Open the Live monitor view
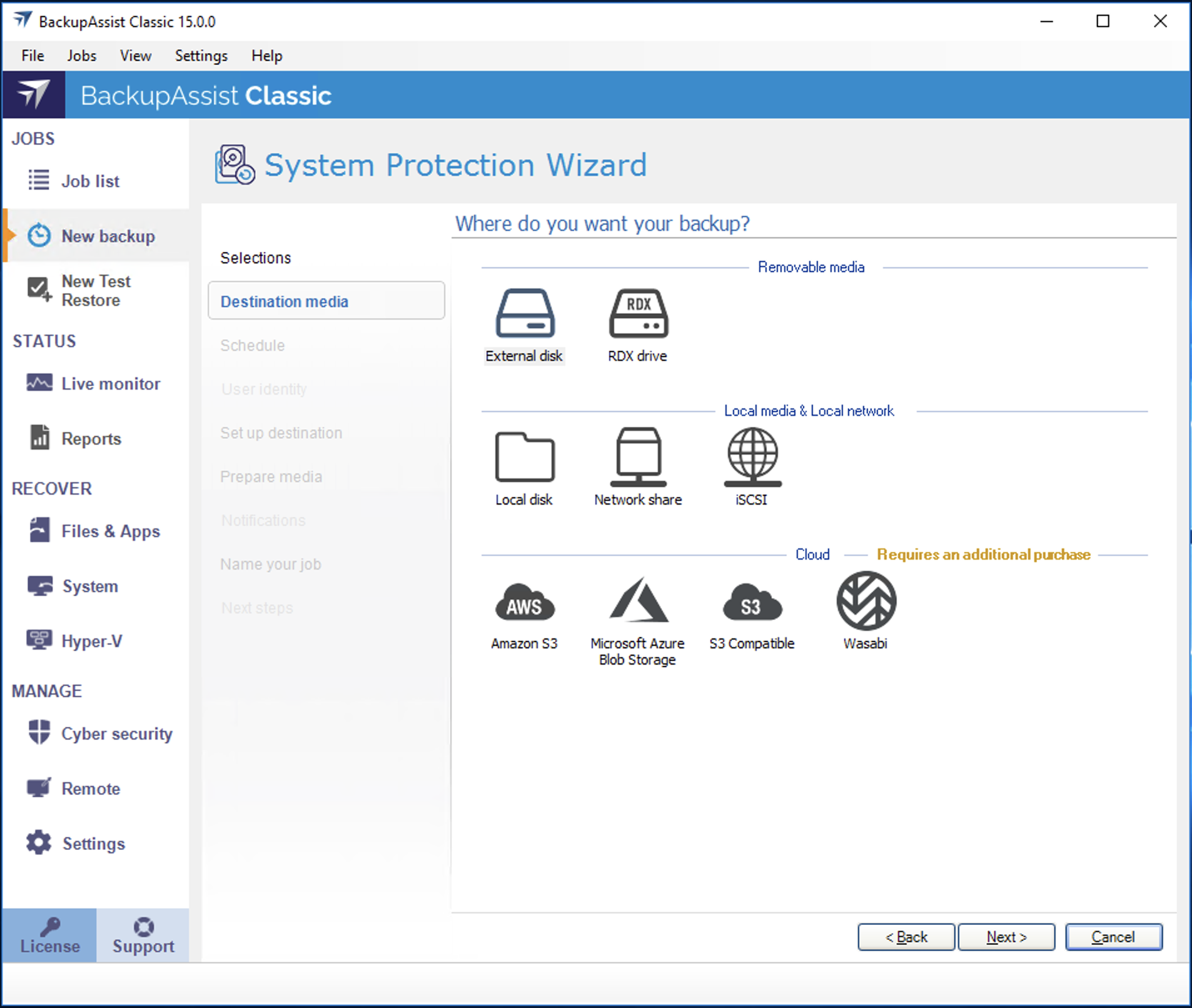 (x=110, y=384)
